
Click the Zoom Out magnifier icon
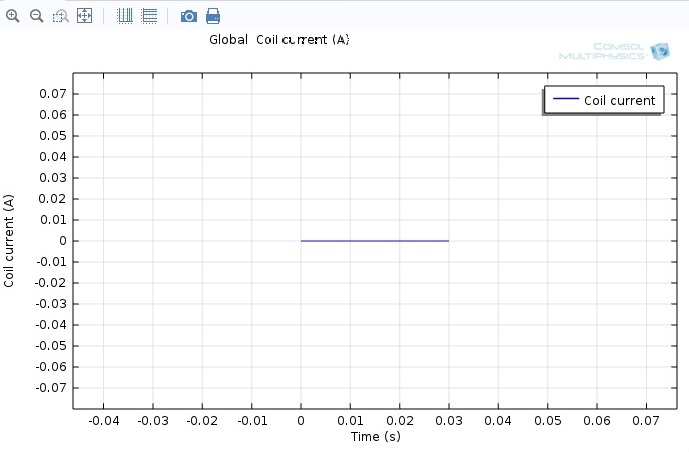pyautogui.click(x=36, y=16)
